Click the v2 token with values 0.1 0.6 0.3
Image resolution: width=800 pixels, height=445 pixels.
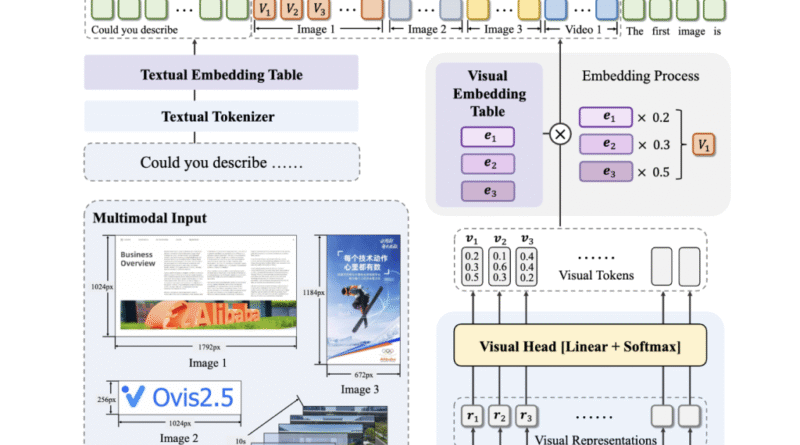[x=499, y=266]
